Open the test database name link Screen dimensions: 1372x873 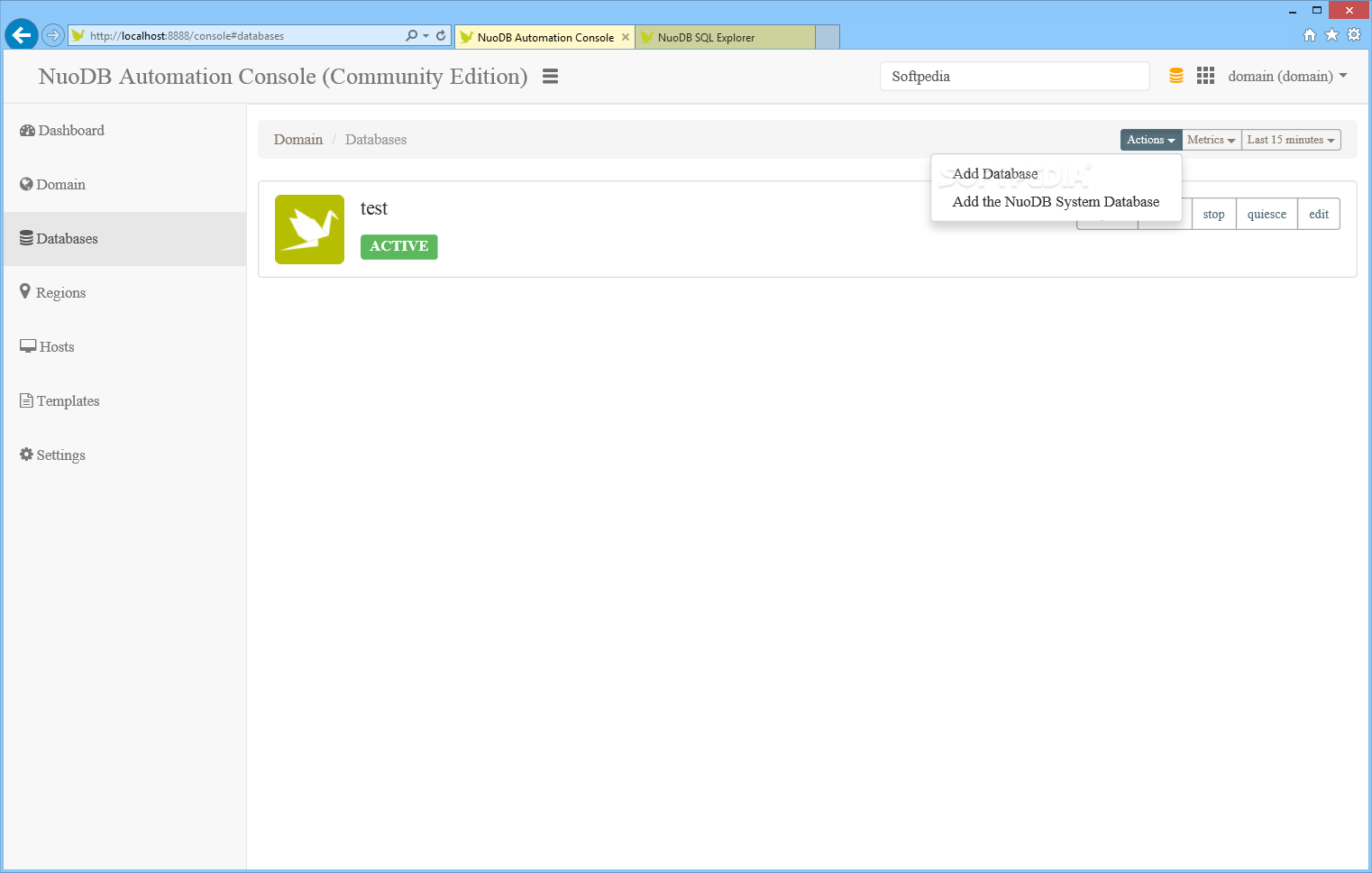[374, 208]
